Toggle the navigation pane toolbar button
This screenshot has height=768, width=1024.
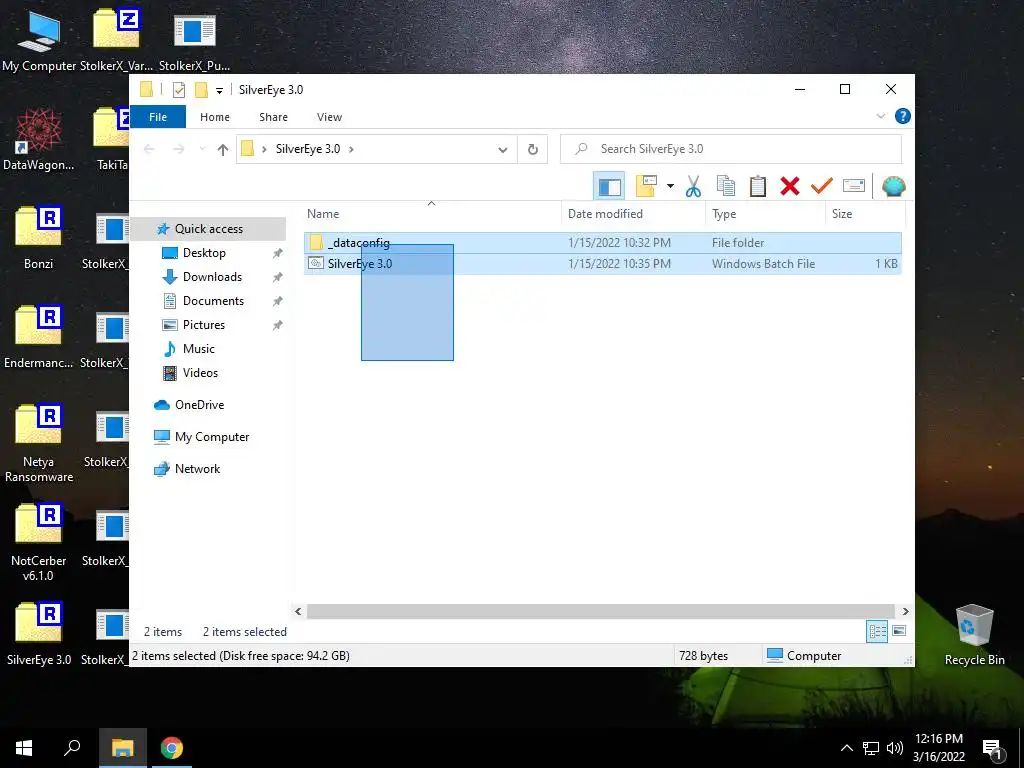point(609,187)
